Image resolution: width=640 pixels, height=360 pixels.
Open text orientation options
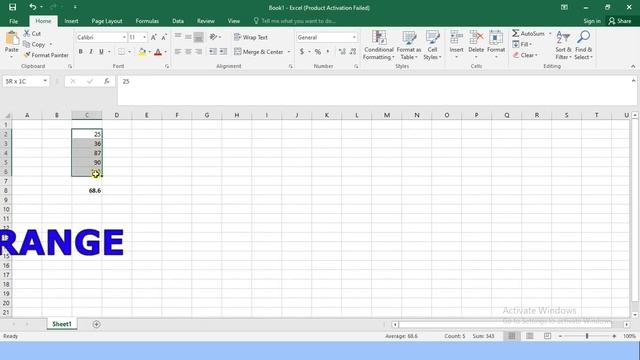pyautogui.click(x=215, y=37)
